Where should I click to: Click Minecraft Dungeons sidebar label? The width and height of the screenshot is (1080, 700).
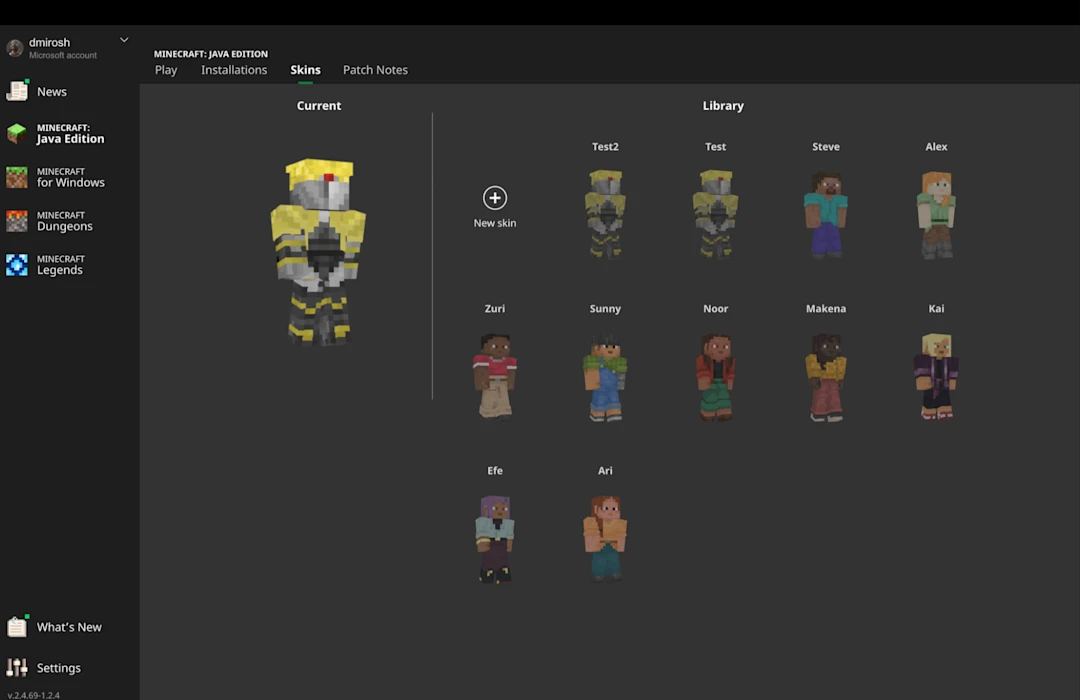click(x=65, y=221)
